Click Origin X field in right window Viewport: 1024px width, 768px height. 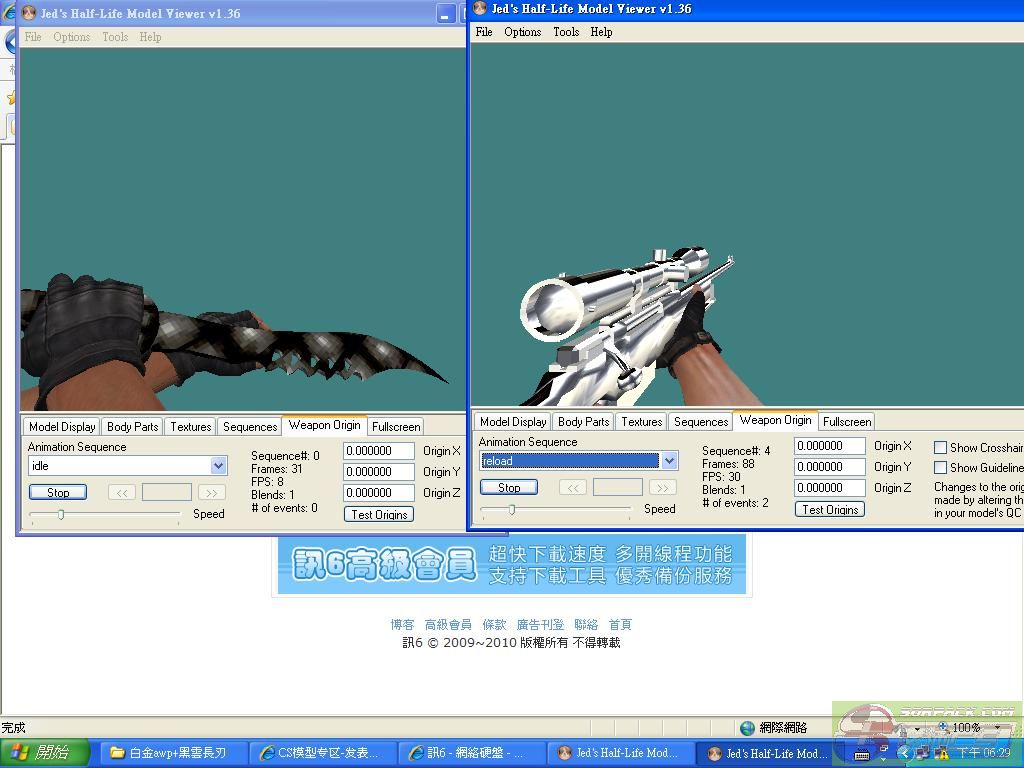[x=829, y=446]
